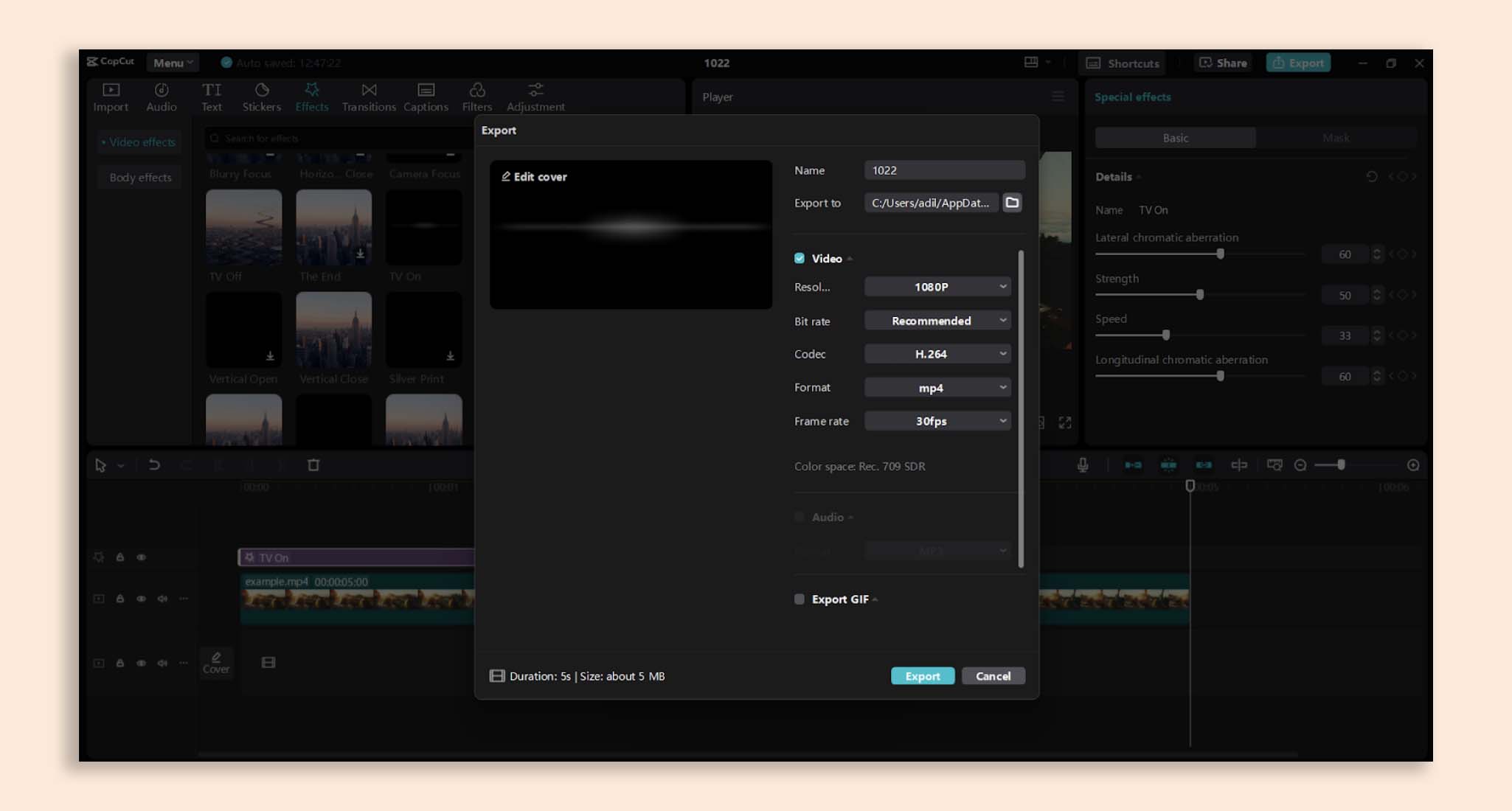Click the Export button to render video
Viewport: 1512px width, 811px height.
pyautogui.click(x=921, y=675)
